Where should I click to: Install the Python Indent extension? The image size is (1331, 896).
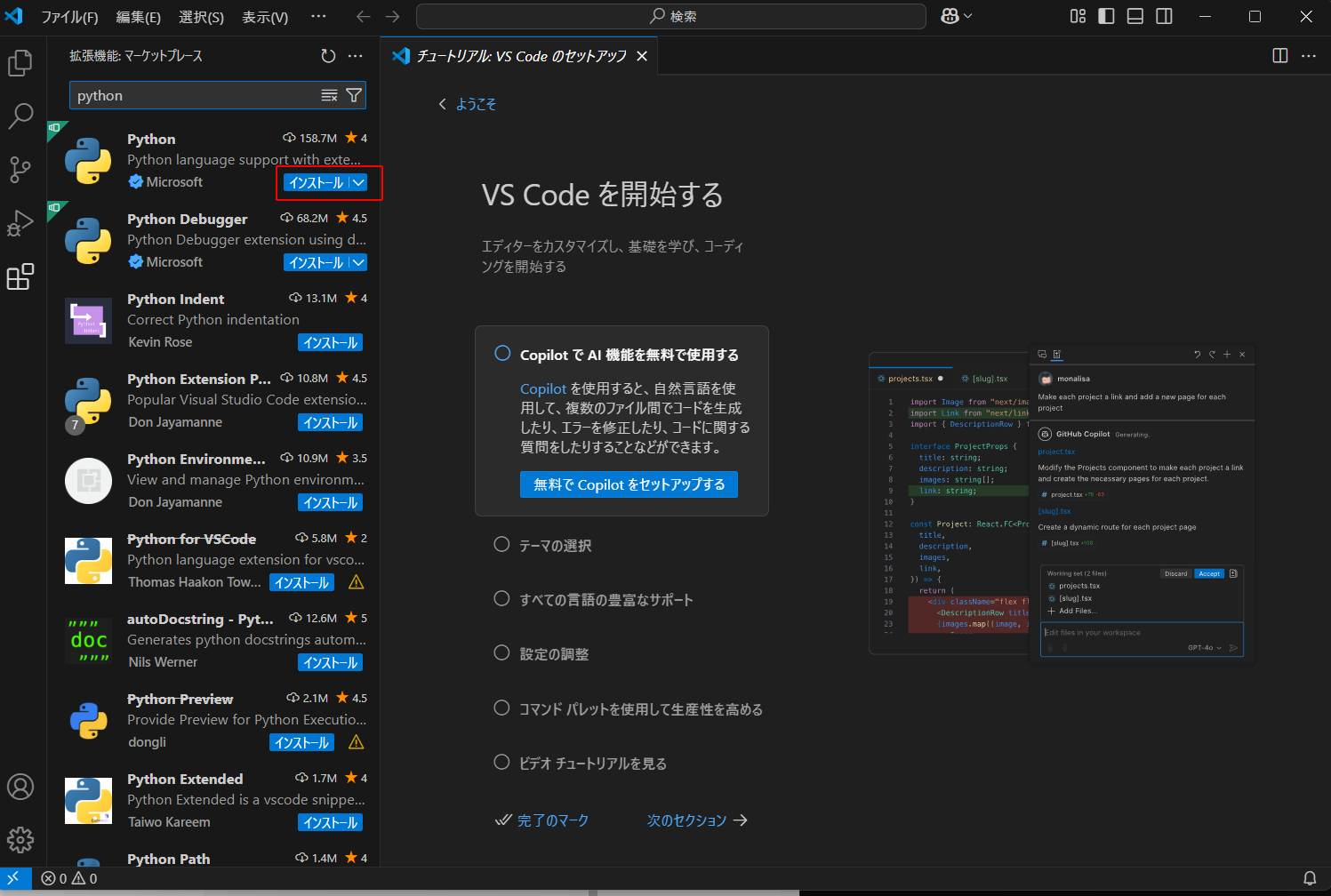(x=330, y=342)
